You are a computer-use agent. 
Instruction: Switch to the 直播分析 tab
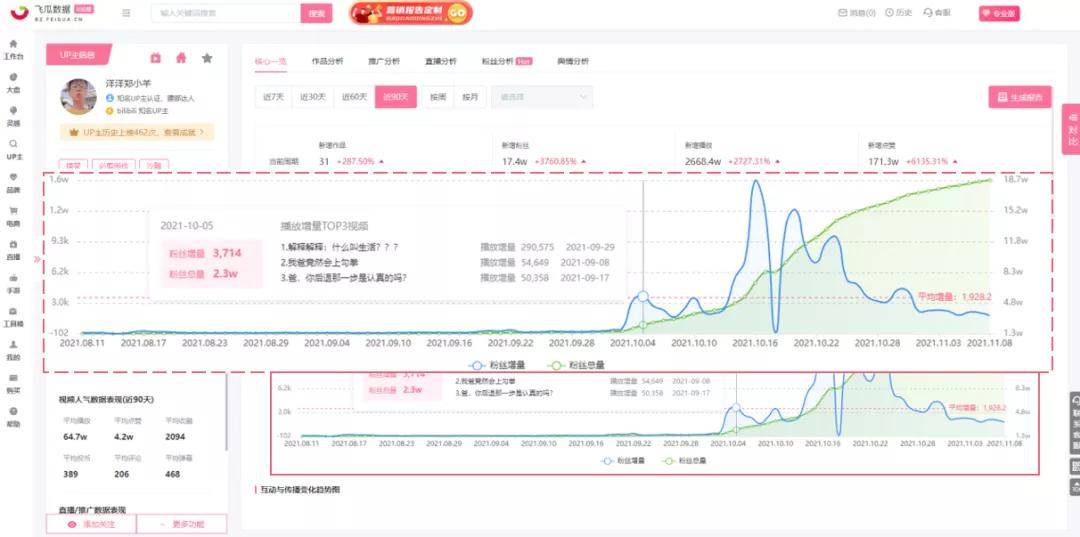pos(441,61)
